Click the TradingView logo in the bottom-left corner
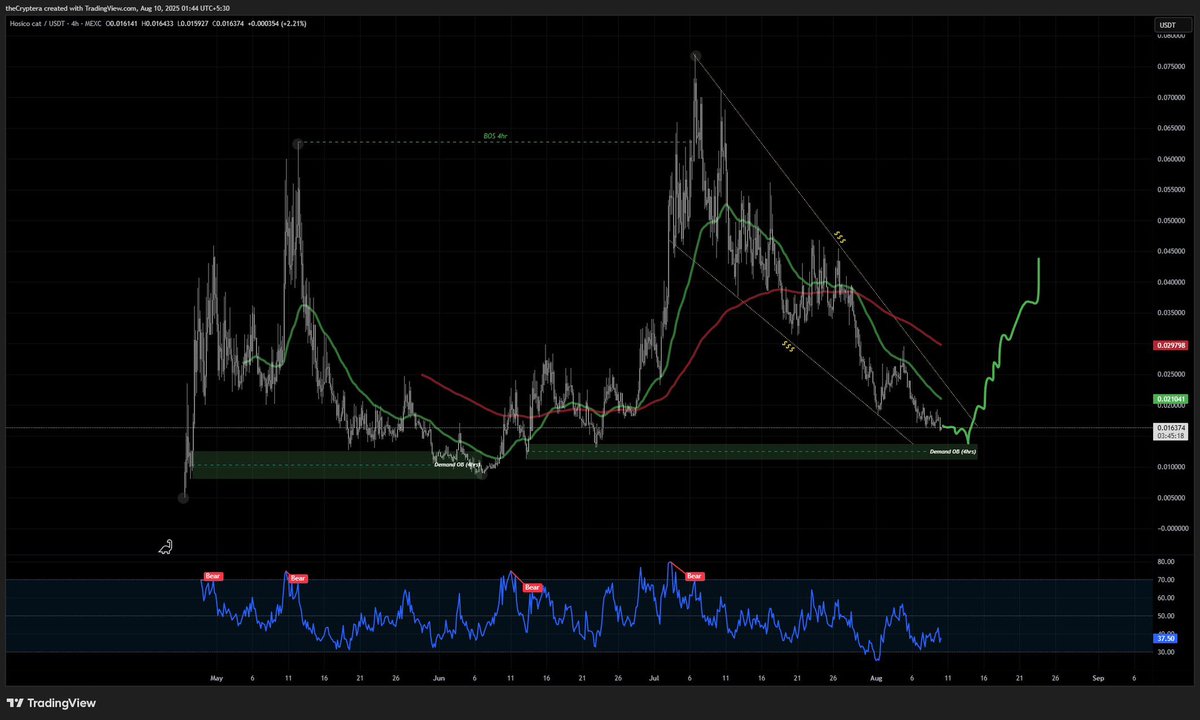 coord(52,703)
